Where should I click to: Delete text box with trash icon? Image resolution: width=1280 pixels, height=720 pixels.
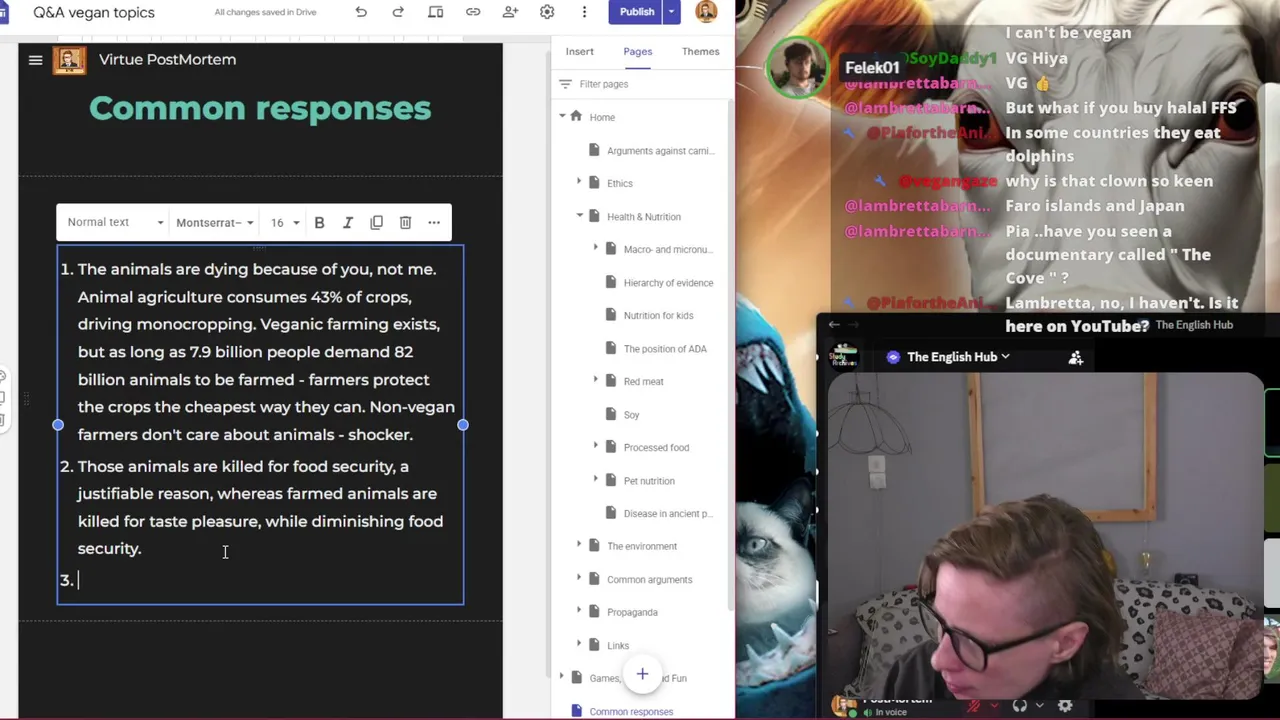[405, 222]
